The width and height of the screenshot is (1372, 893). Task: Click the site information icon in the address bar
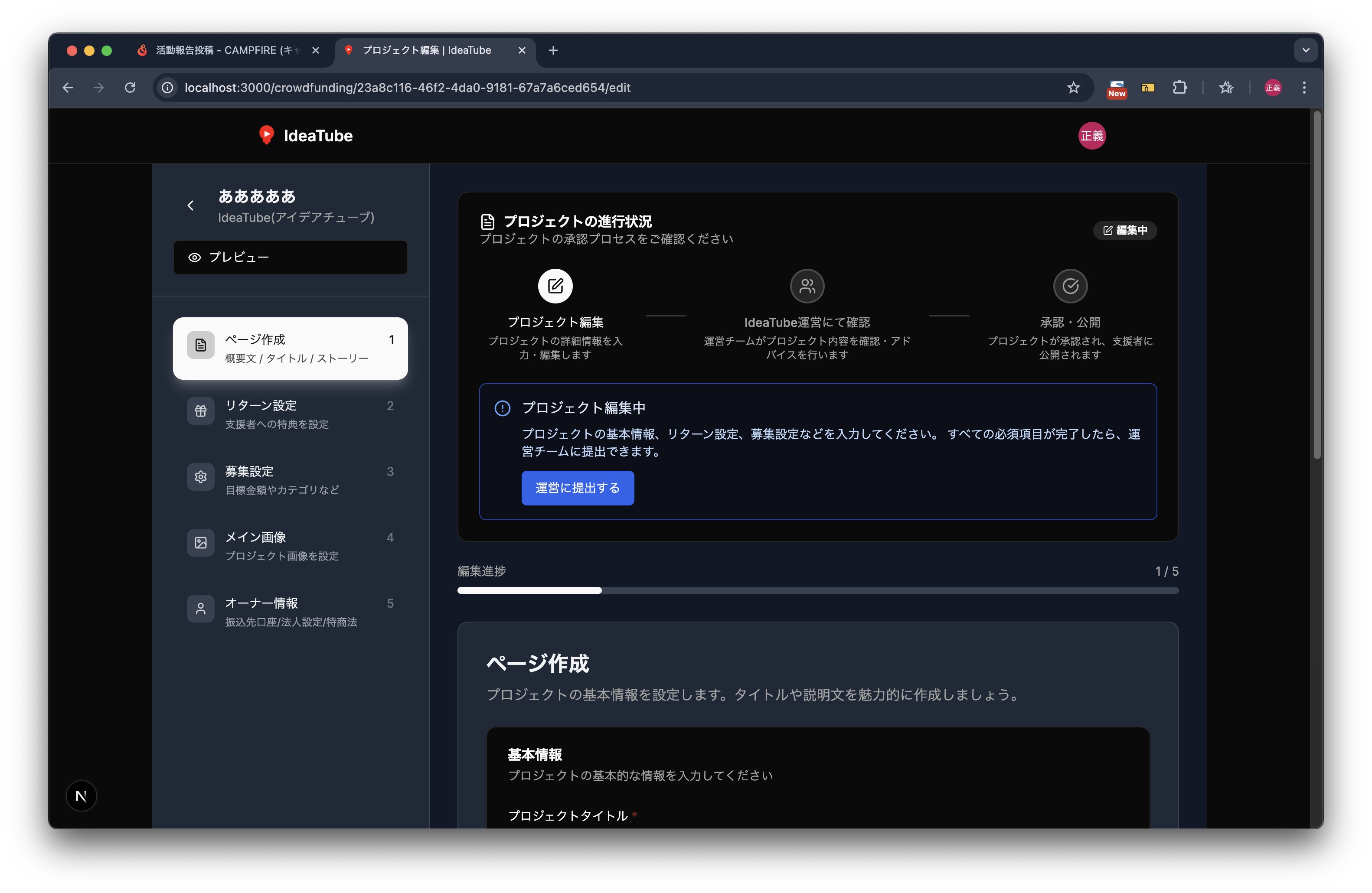167,88
